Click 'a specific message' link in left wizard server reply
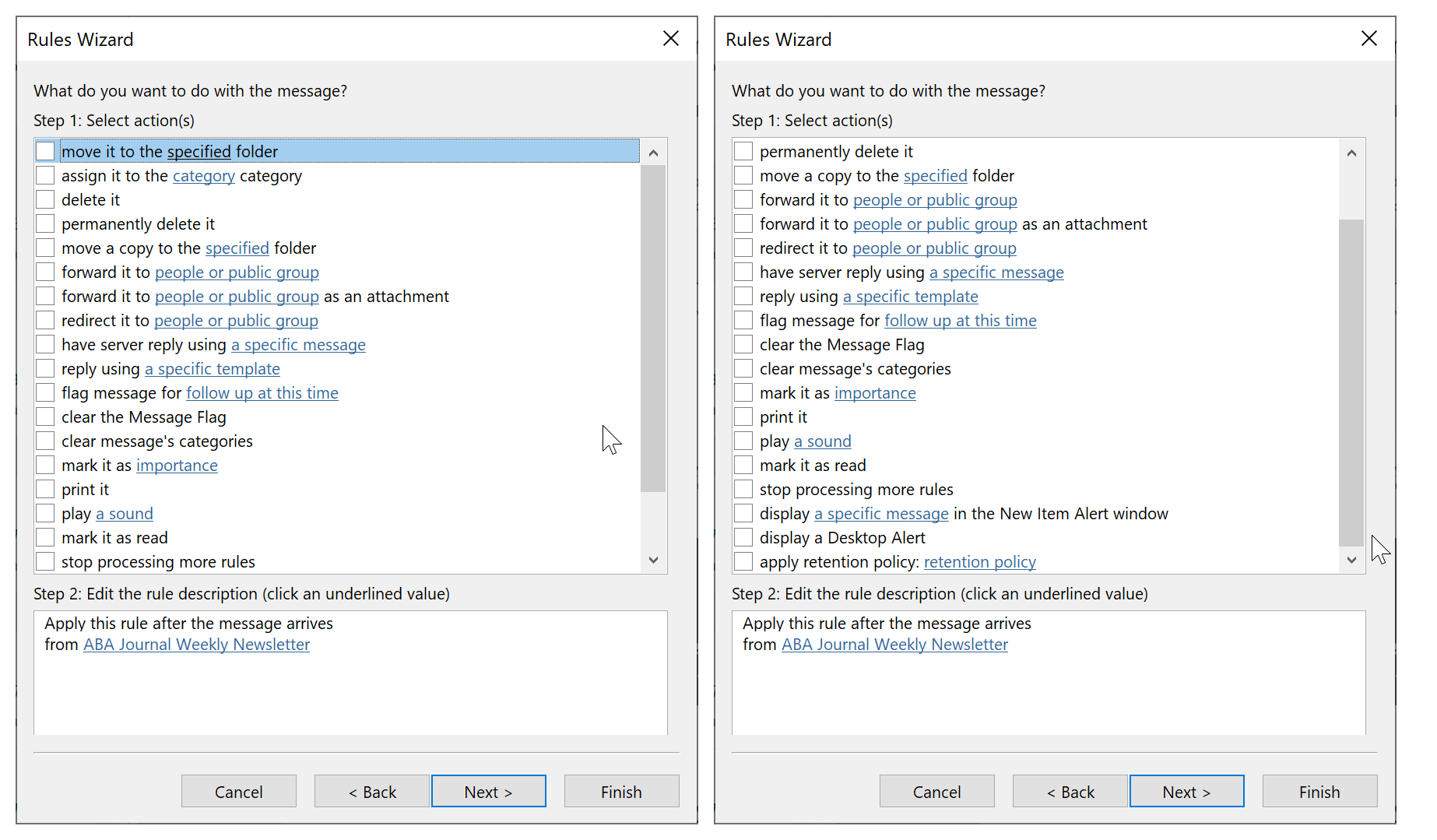 (298, 345)
